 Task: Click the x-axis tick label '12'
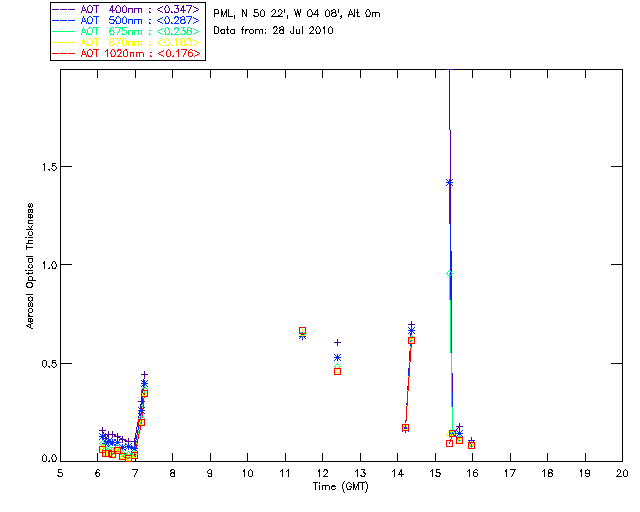coord(322,473)
